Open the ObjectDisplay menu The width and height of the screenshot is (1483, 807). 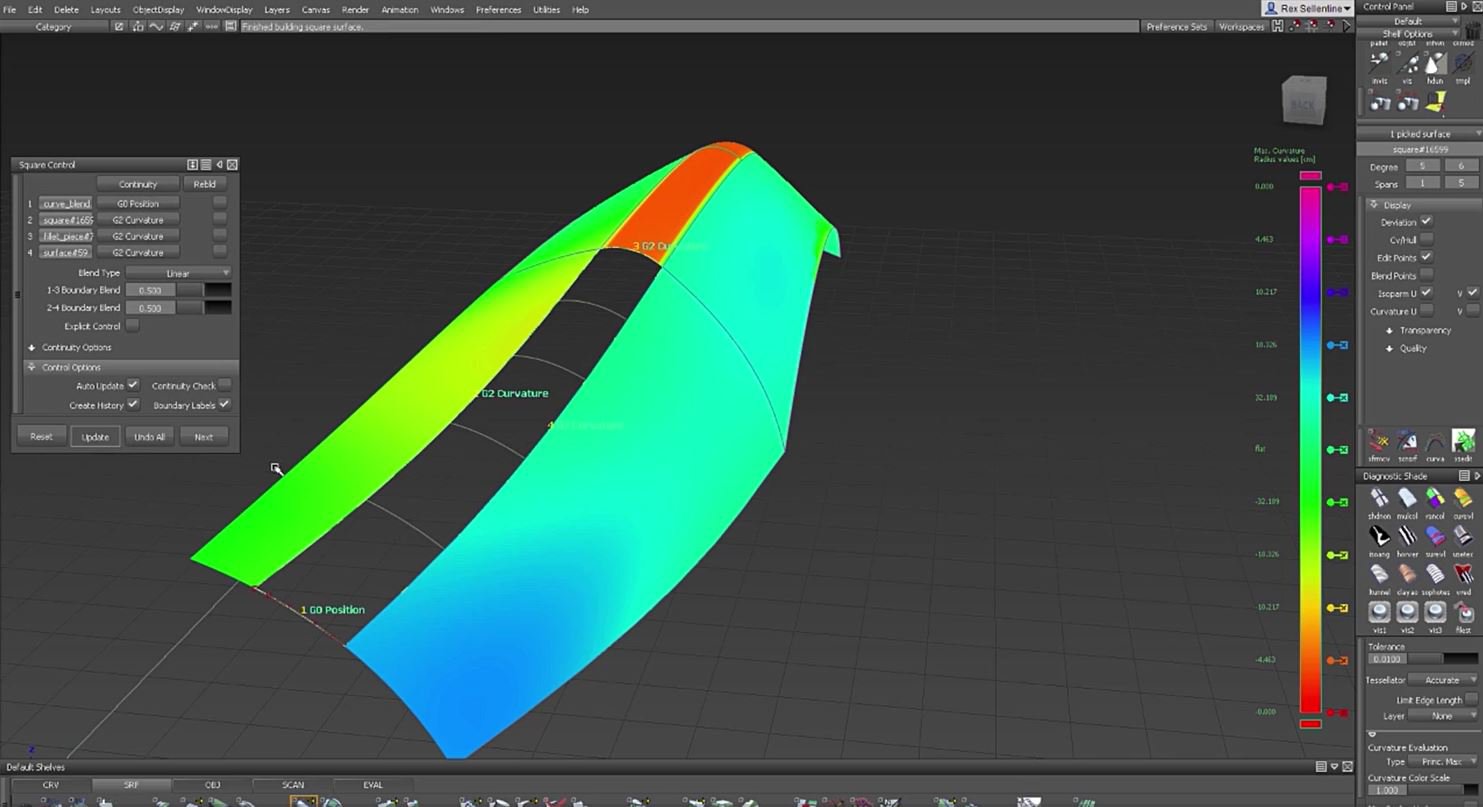click(x=159, y=10)
